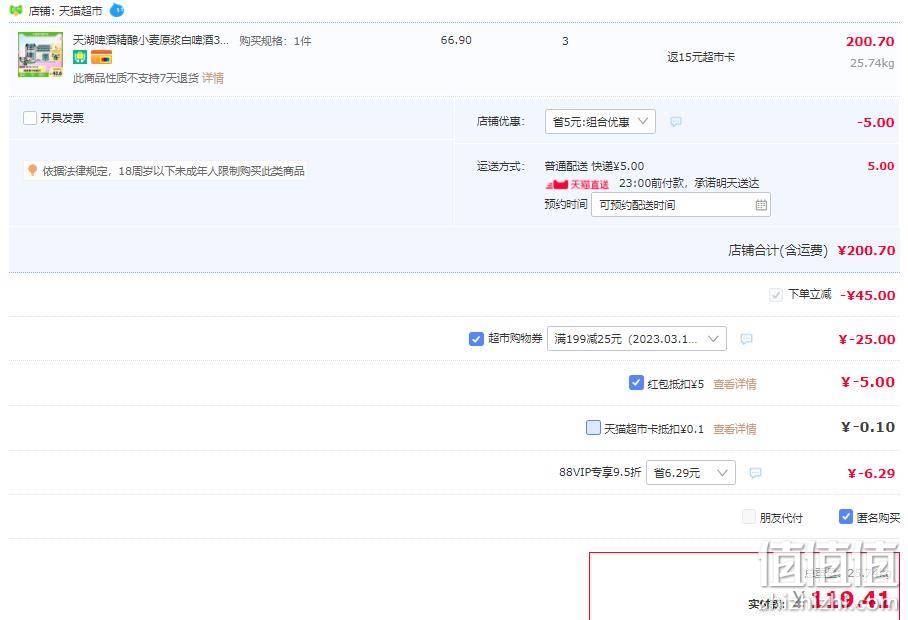Click the orange location pin icon by legal notice
Screen dimensions: 908x620
(32, 170)
